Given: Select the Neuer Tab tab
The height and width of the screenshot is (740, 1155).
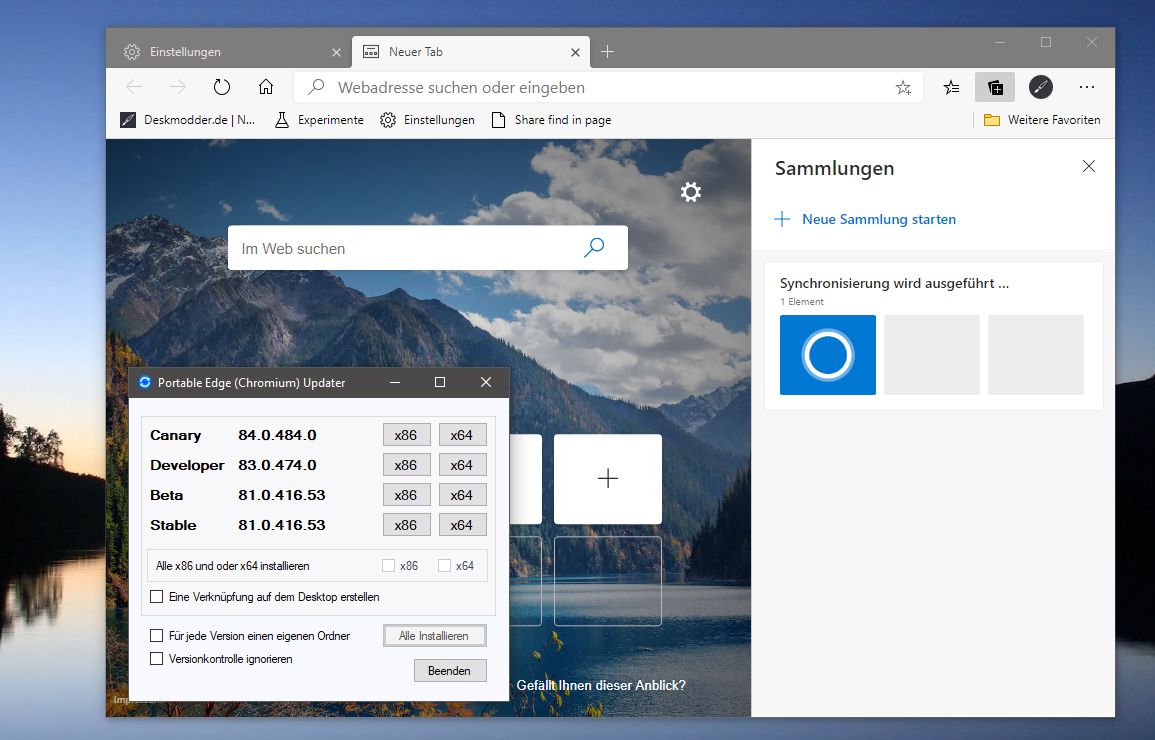Looking at the screenshot, I should [x=471, y=52].
